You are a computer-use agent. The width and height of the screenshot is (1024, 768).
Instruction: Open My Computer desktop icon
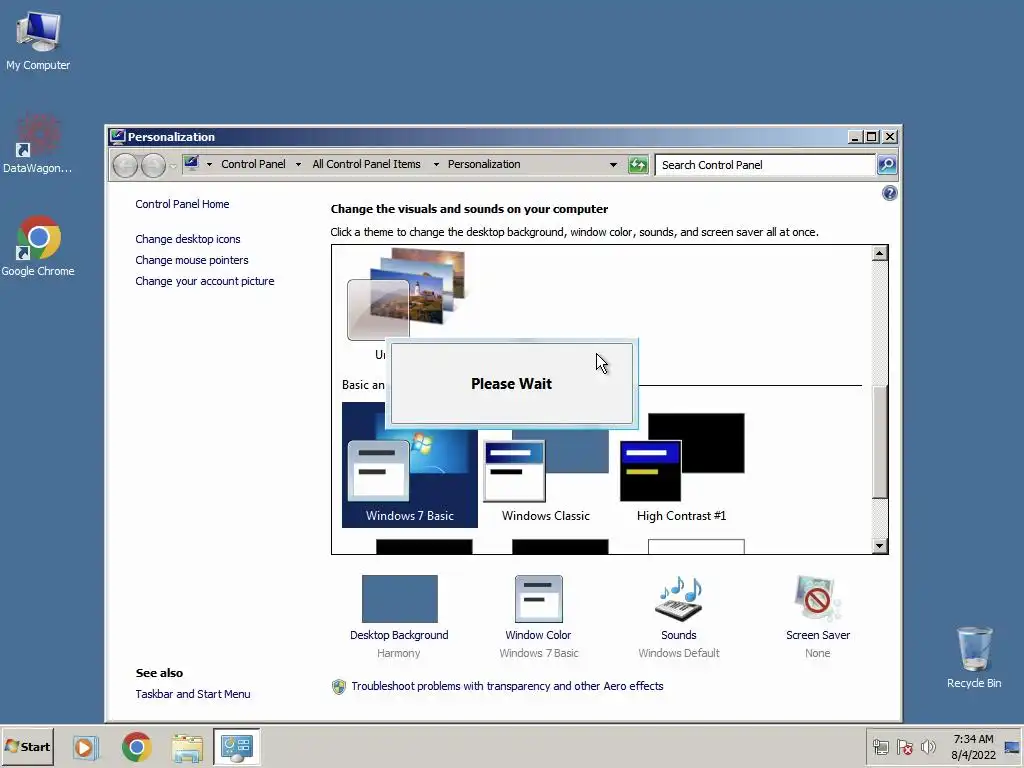38,40
